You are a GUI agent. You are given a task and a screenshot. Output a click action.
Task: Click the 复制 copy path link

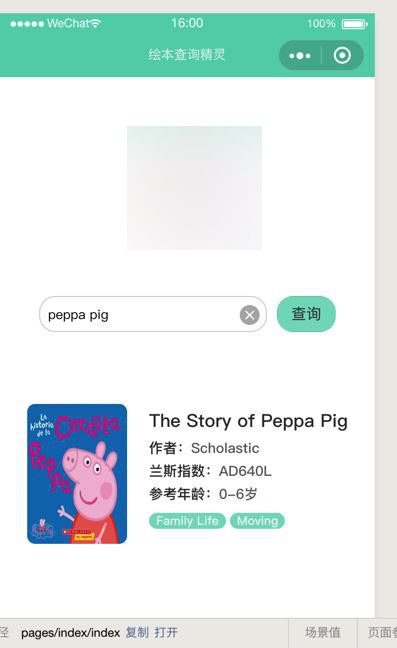tap(137, 632)
